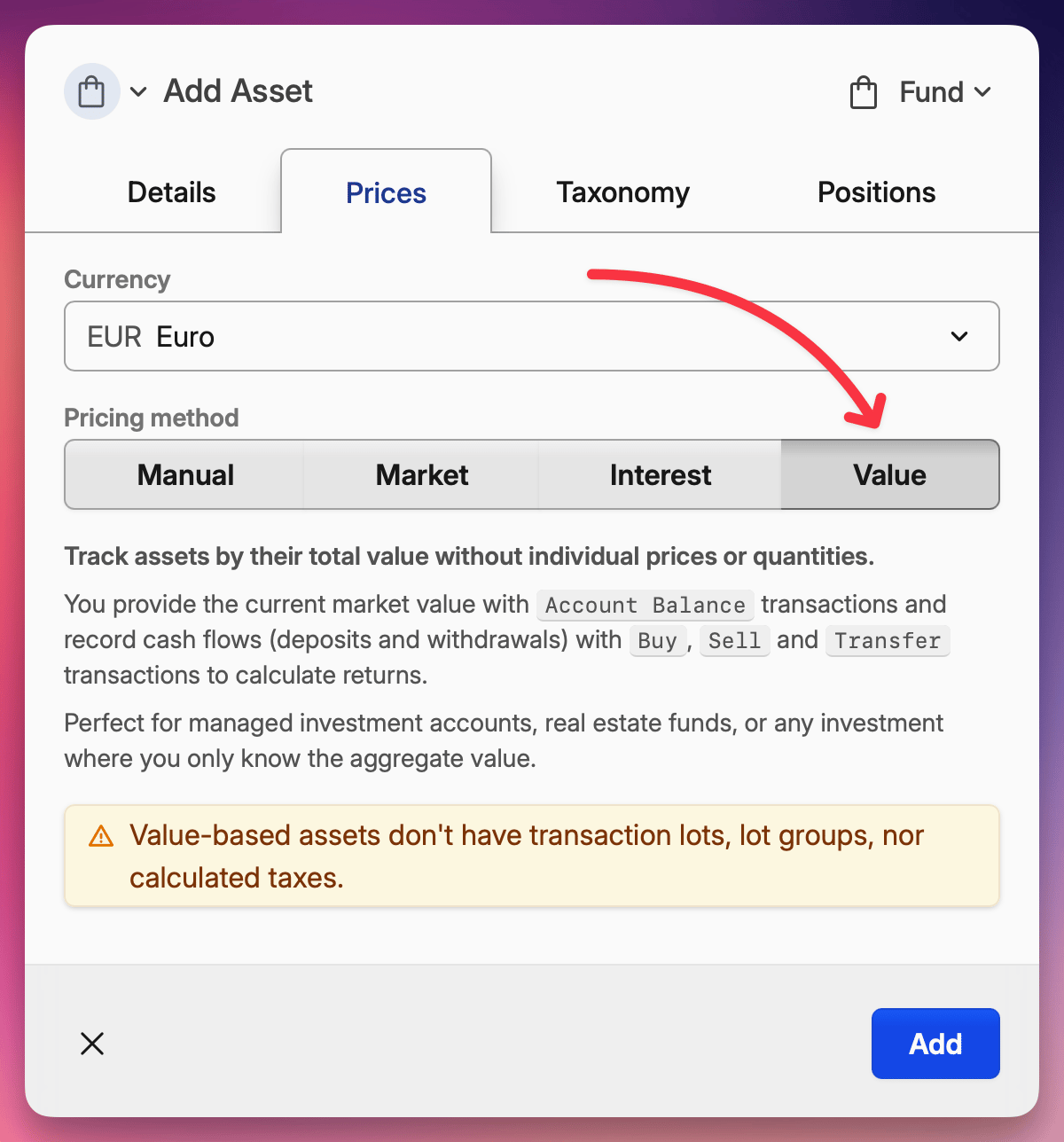Image resolution: width=1064 pixels, height=1142 pixels.
Task: Click the Transfer code label
Action: (x=887, y=641)
